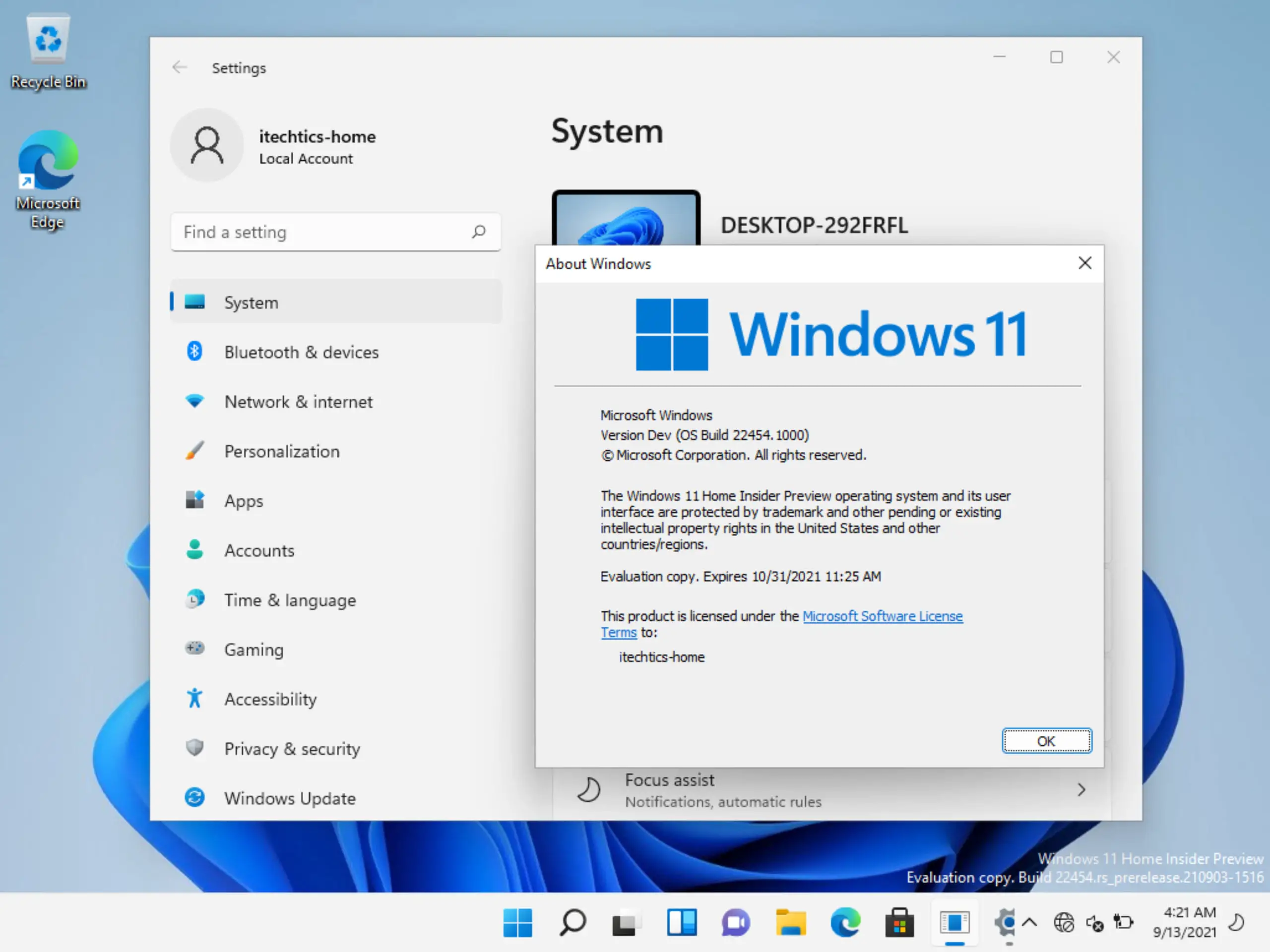Maximize the Settings window
Viewport: 1270px width, 952px height.
(1056, 57)
